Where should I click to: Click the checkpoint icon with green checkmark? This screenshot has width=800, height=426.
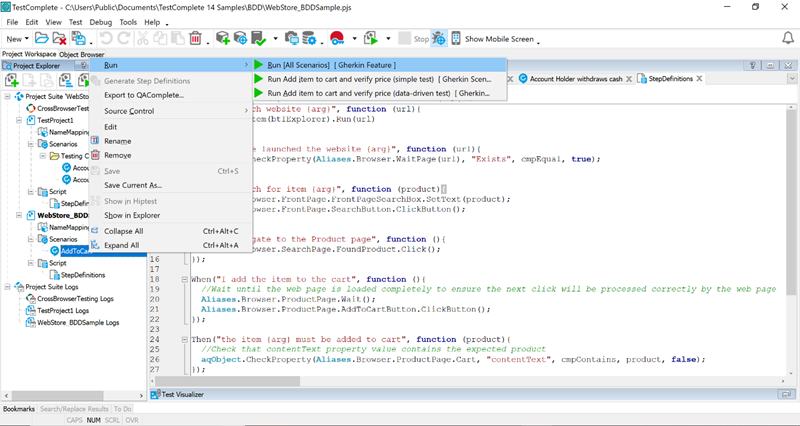pyautogui.click(x=259, y=38)
